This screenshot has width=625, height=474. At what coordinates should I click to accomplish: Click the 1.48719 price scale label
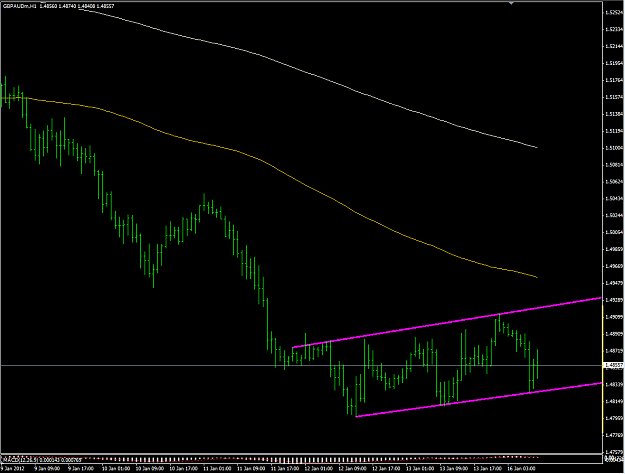614,350
